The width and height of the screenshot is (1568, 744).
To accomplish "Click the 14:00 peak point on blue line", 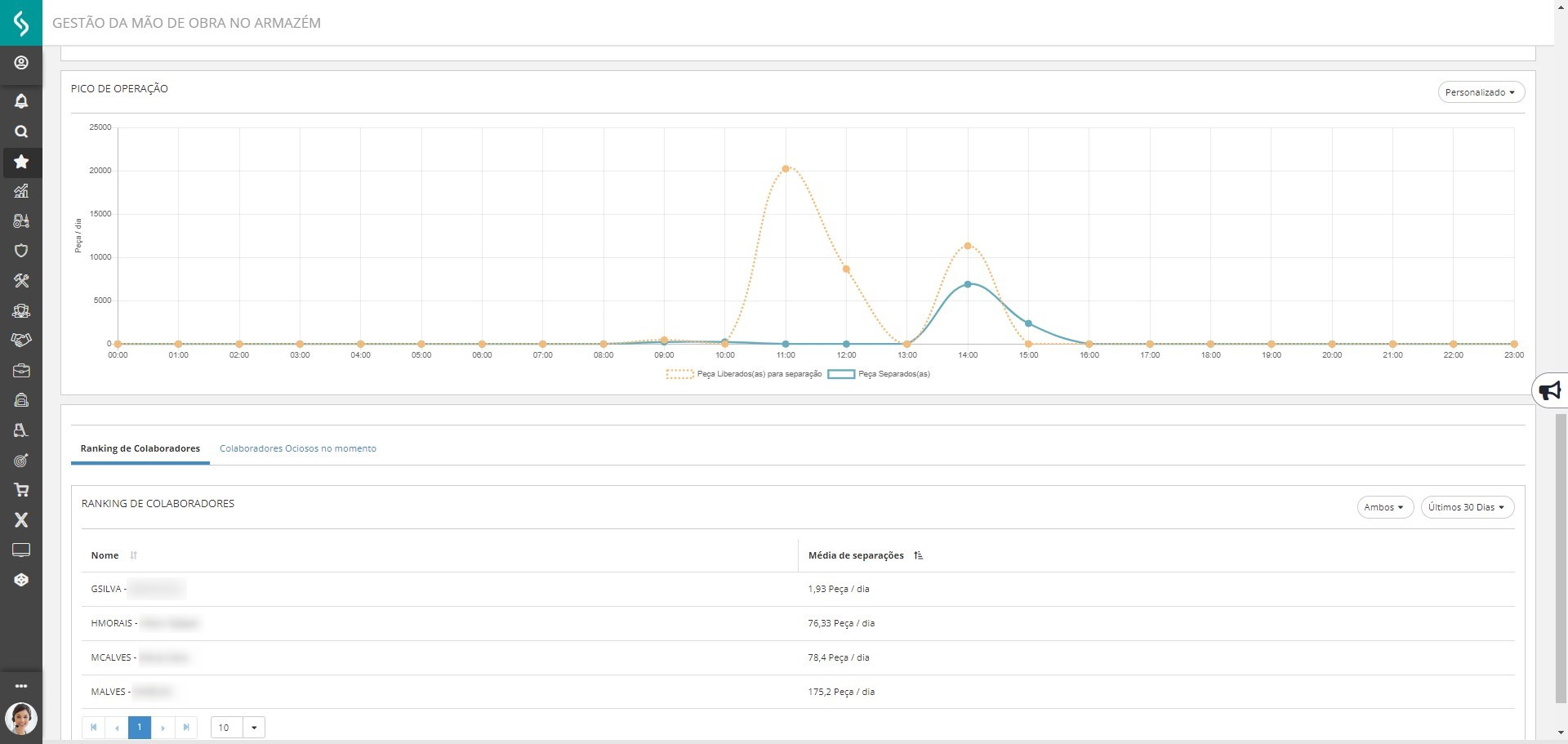I will point(968,284).
